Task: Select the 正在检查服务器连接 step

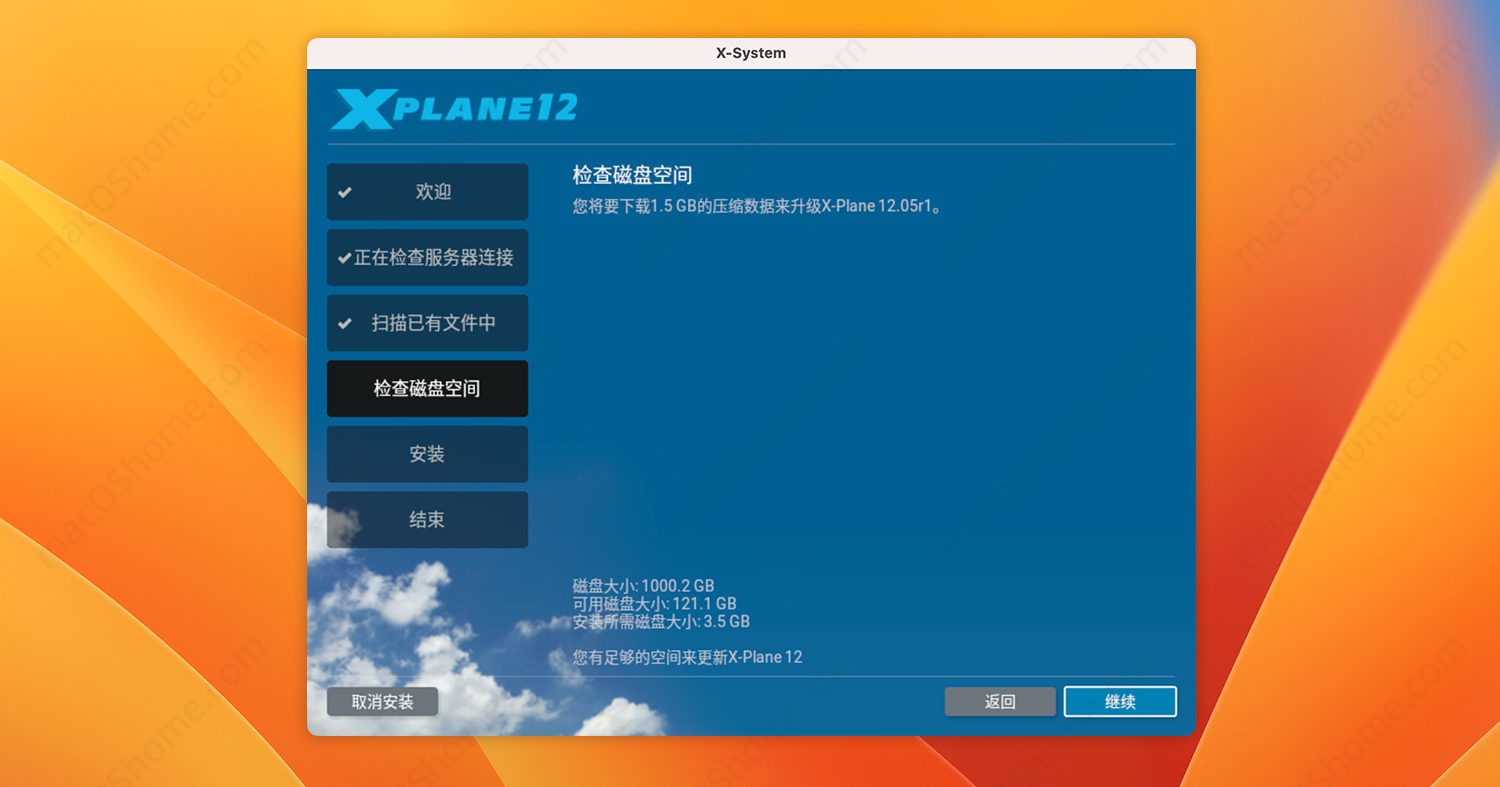Action: (427, 258)
